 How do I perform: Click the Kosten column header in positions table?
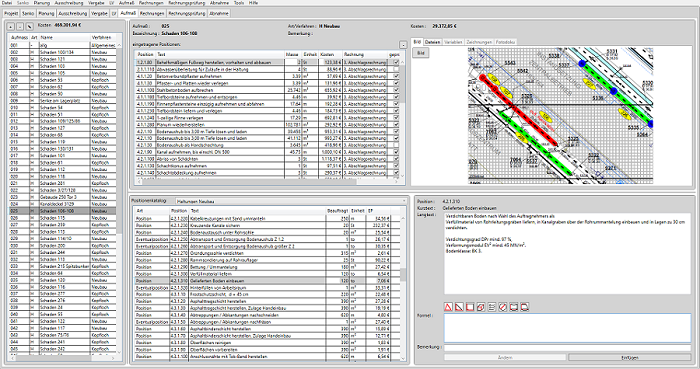330,54
